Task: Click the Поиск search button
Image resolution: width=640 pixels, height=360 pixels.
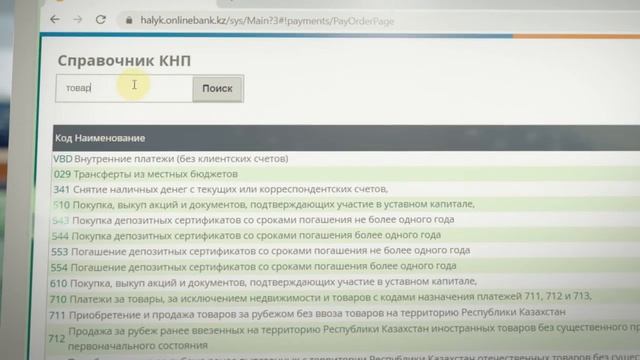Action: (x=218, y=89)
